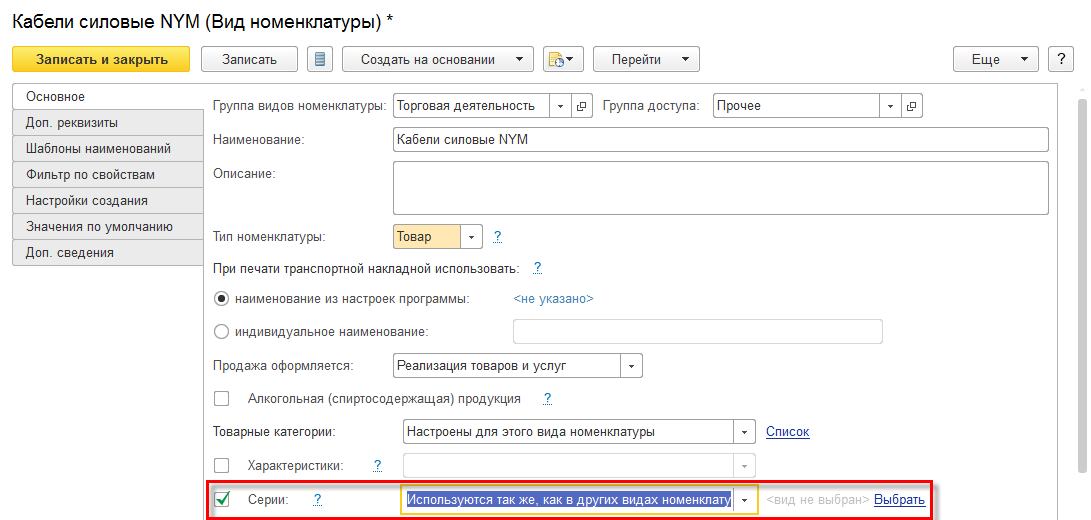The width and height of the screenshot is (1091, 520).
Task: Click the vertical scrollbar on the right
Action: [1081, 280]
